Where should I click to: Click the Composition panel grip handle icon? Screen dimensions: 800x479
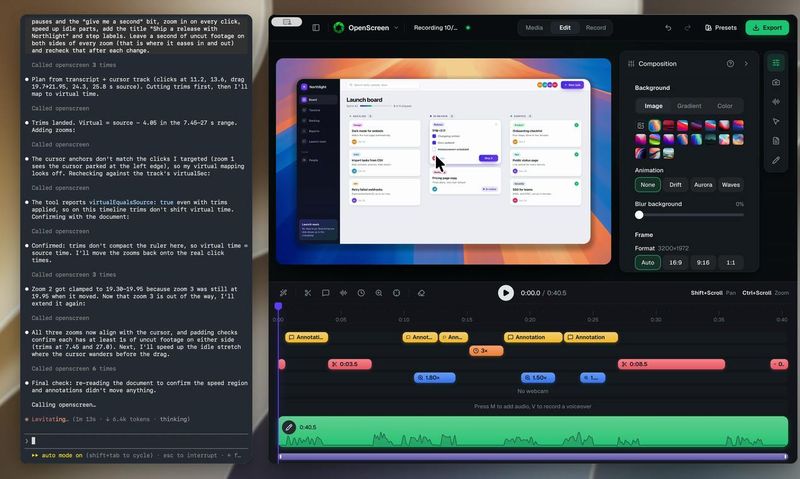tap(631, 64)
